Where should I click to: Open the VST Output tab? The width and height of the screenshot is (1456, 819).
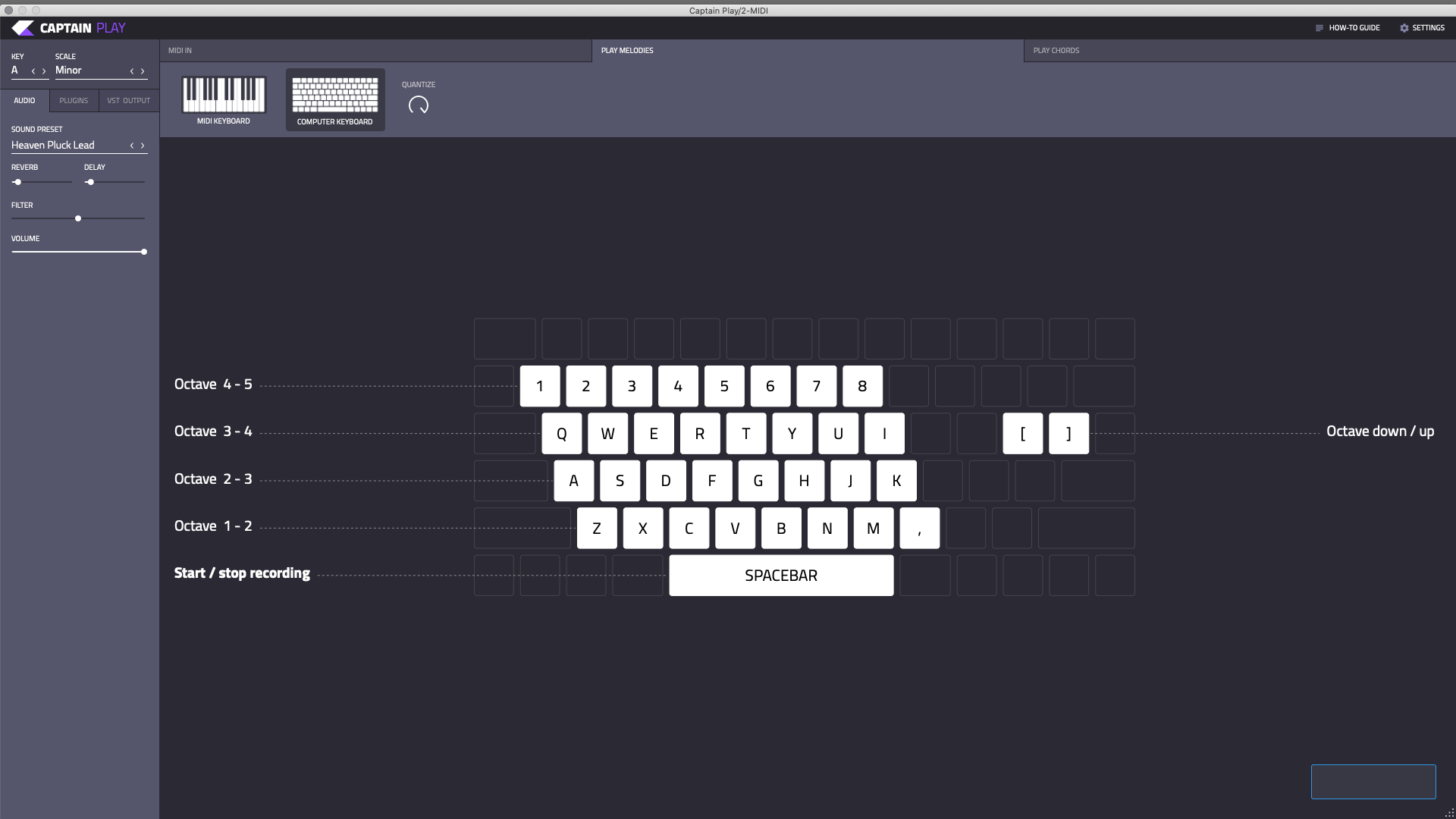coord(129,100)
